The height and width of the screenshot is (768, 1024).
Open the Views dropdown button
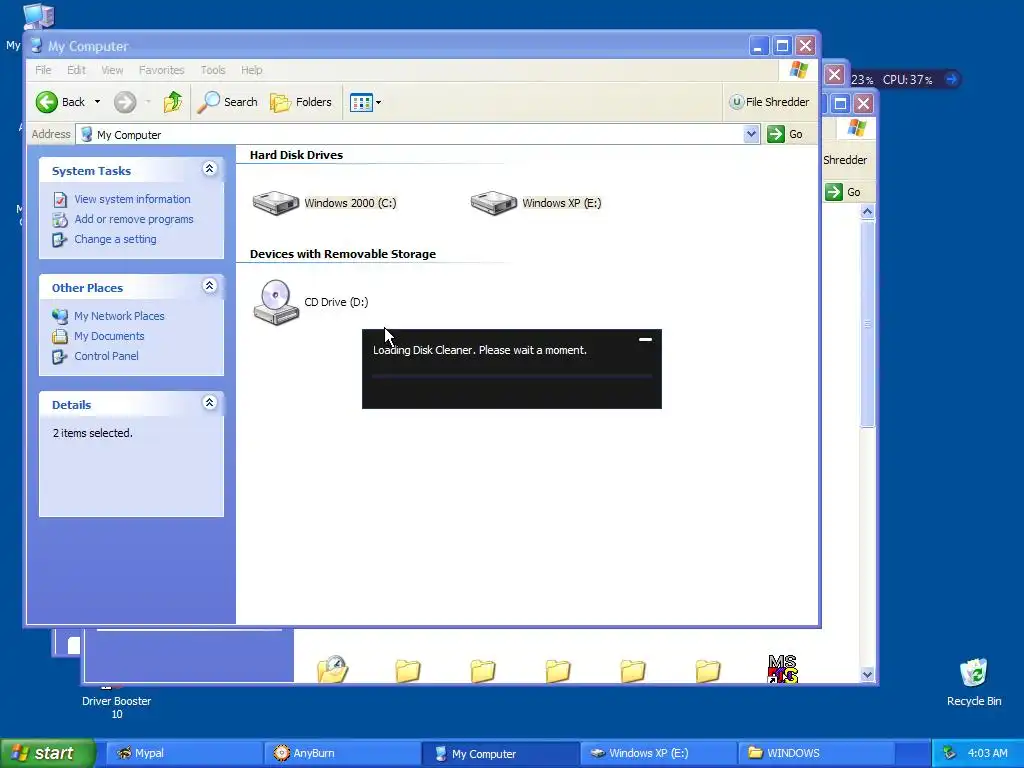(x=365, y=102)
